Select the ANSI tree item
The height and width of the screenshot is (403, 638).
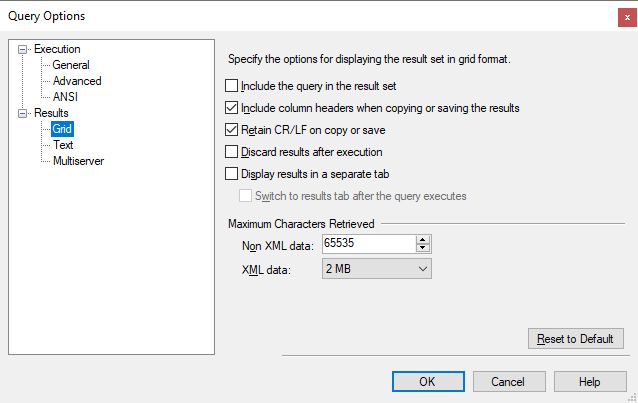pyautogui.click(x=66, y=97)
